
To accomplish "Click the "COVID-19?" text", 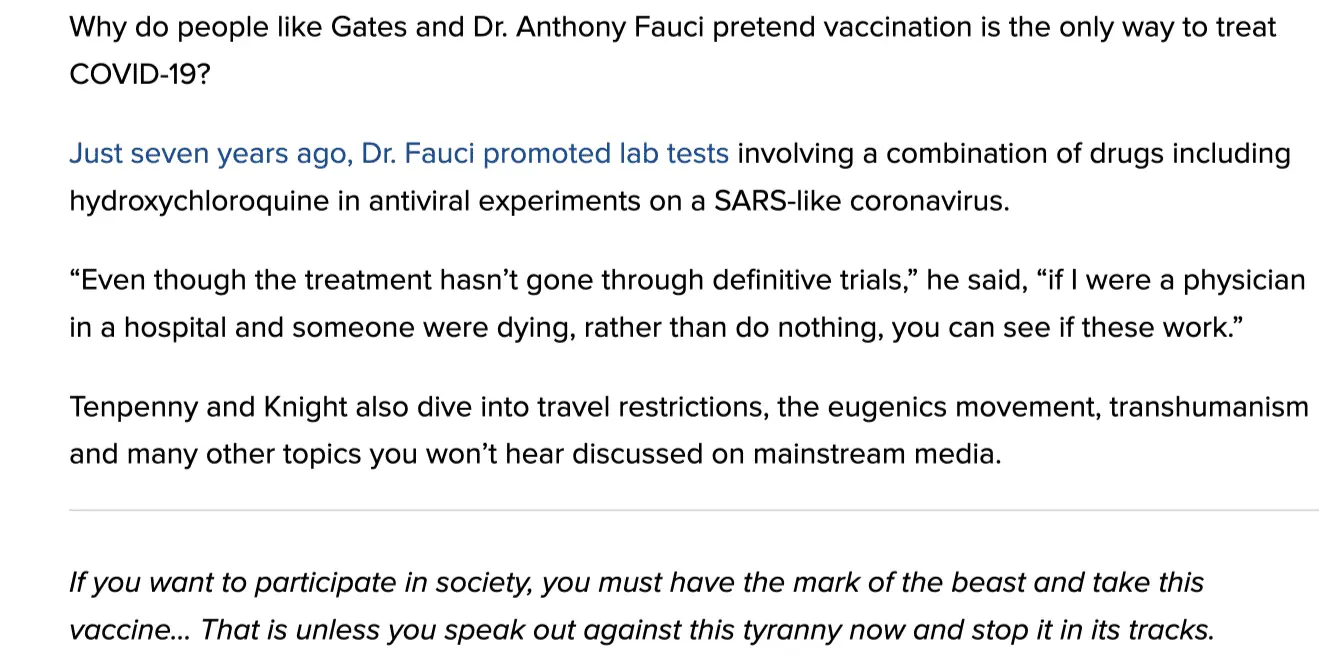I will (x=139, y=75).
